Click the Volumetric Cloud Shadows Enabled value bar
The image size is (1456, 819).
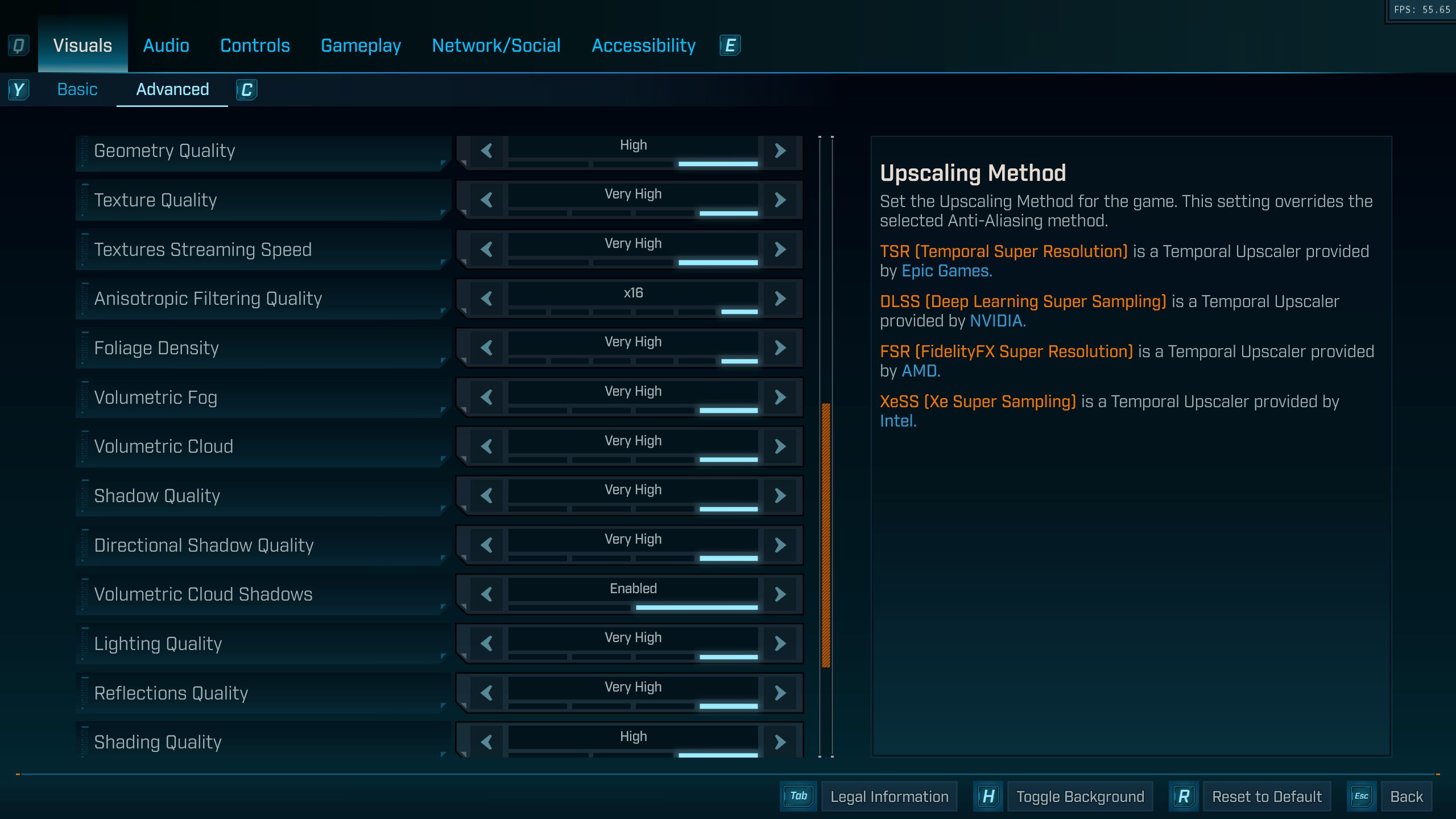(633, 589)
